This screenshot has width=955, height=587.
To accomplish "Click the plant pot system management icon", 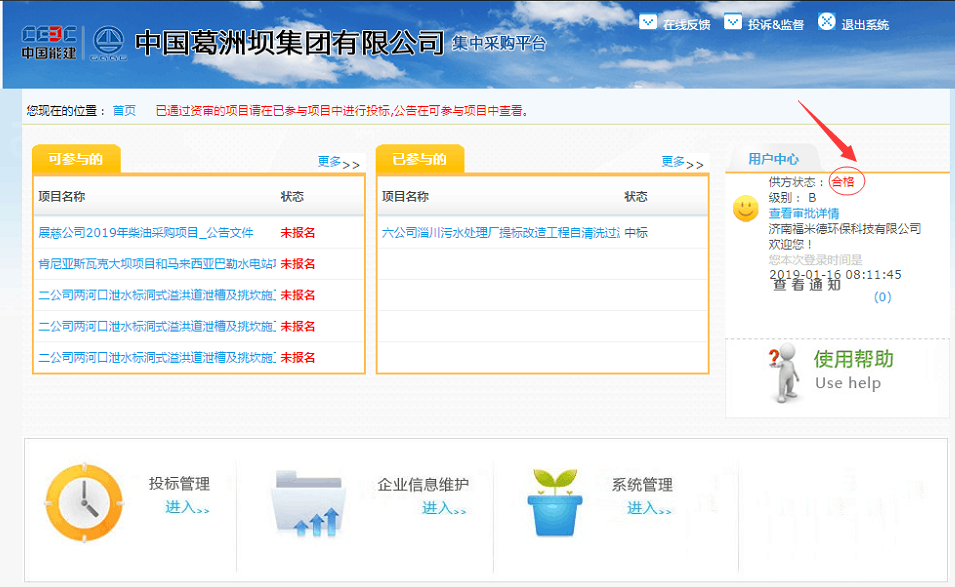I will point(555,503).
